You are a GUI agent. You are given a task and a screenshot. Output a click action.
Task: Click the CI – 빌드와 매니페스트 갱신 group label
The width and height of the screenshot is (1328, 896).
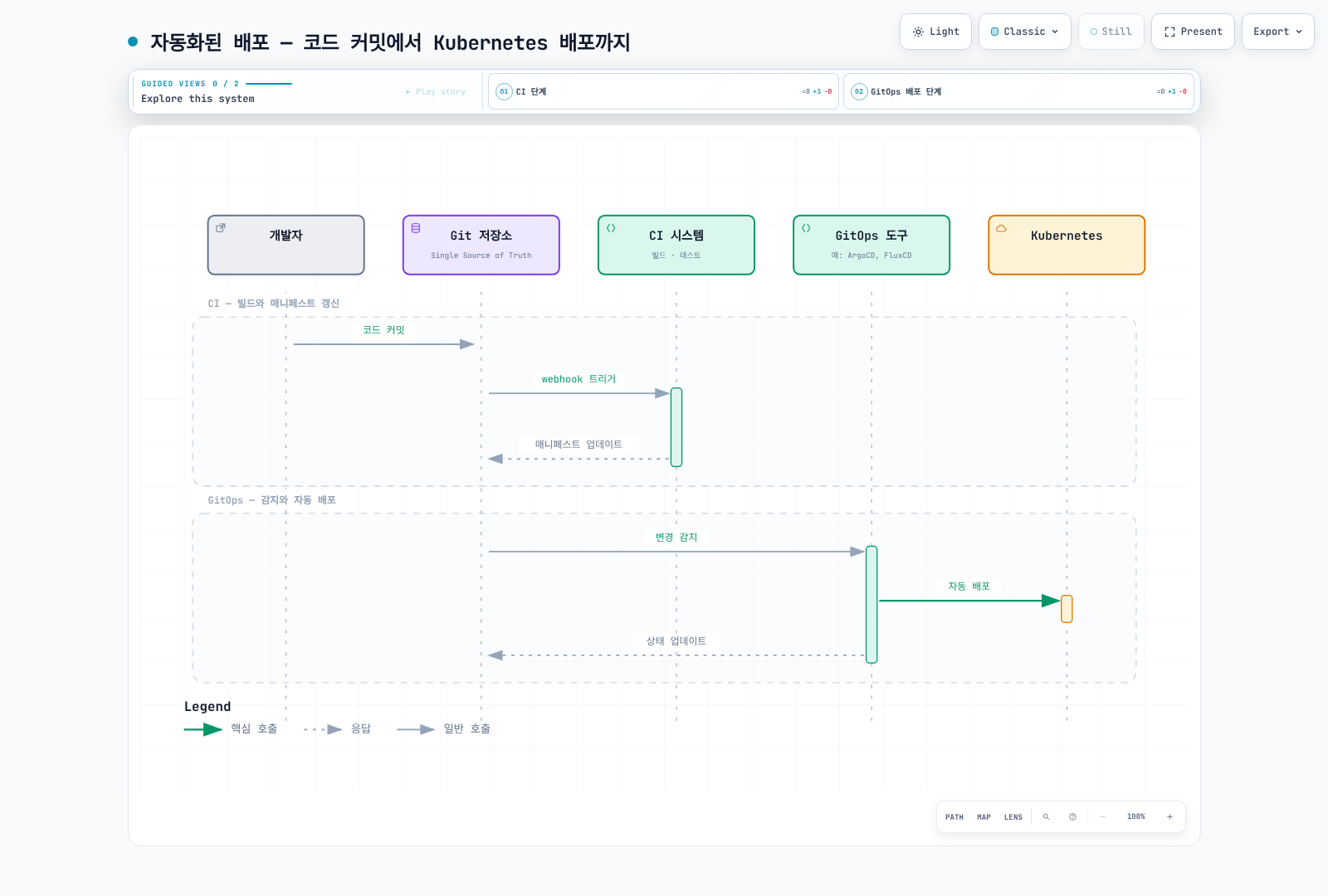273,304
